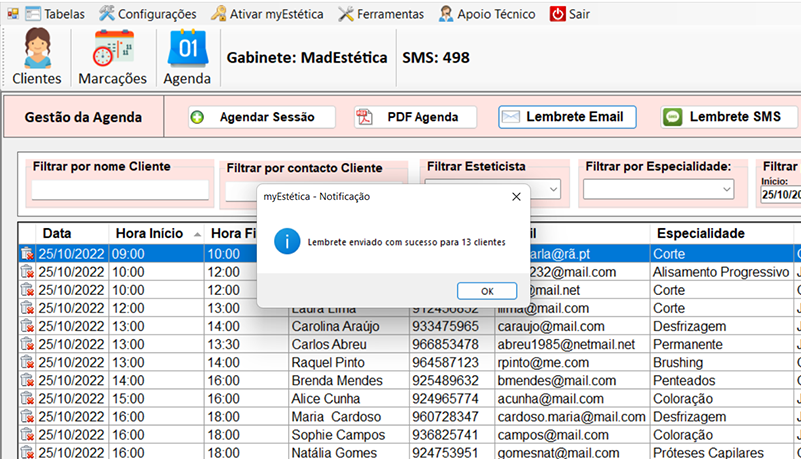Export agenda with PDF Agenda button
The image size is (801, 459).
point(416,117)
